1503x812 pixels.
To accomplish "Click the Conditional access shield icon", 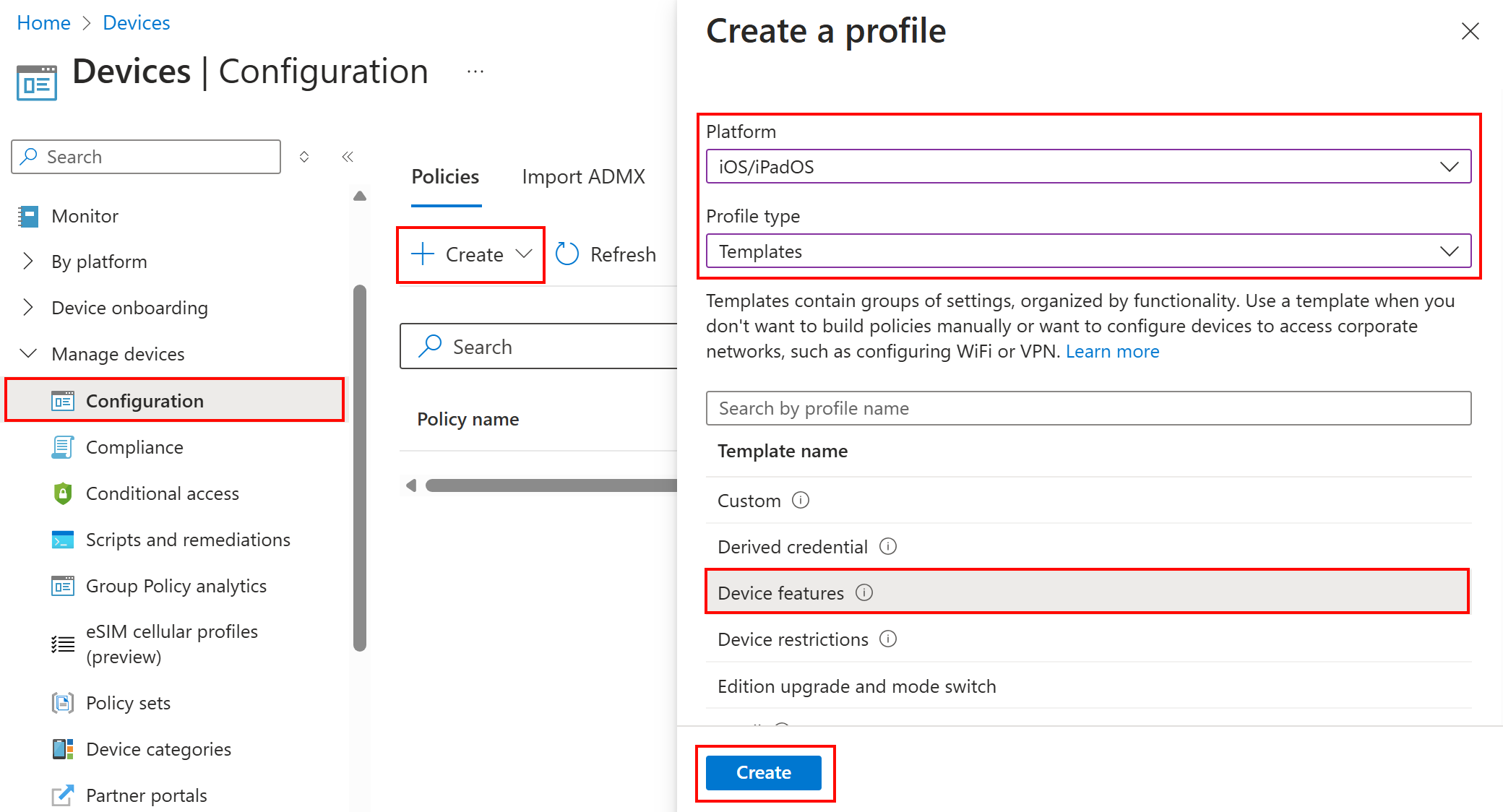I will [x=62, y=493].
